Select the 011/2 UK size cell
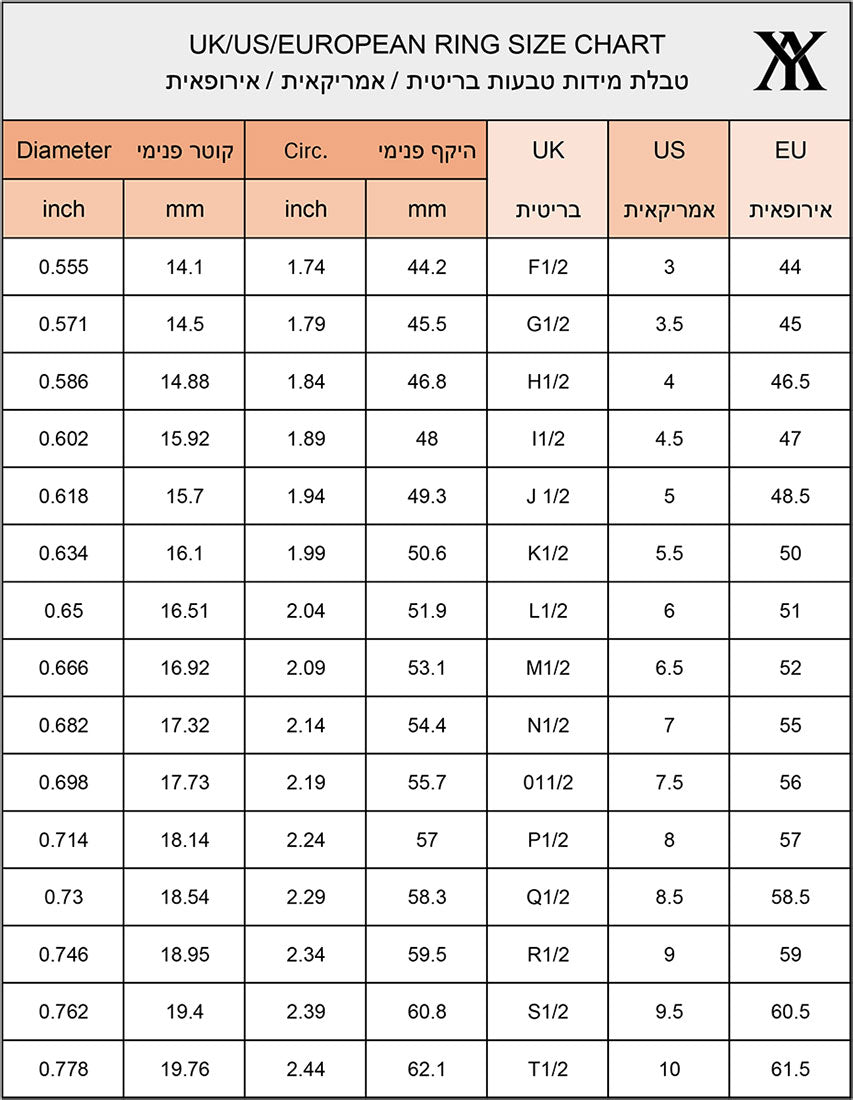This screenshot has height=1100, width=853. [x=548, y=783]
